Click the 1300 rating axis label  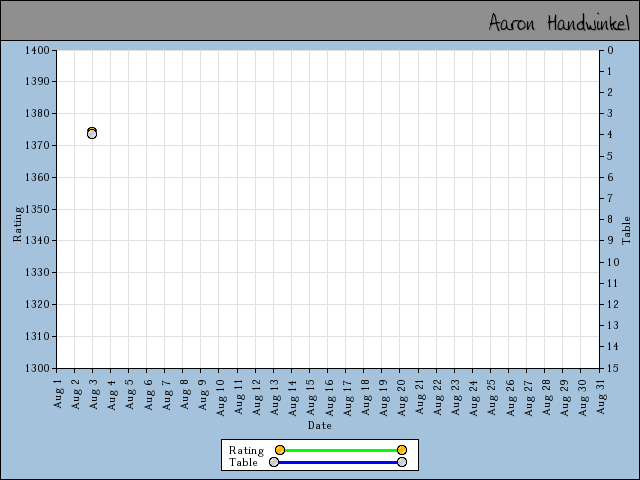(x=37, y=368)
